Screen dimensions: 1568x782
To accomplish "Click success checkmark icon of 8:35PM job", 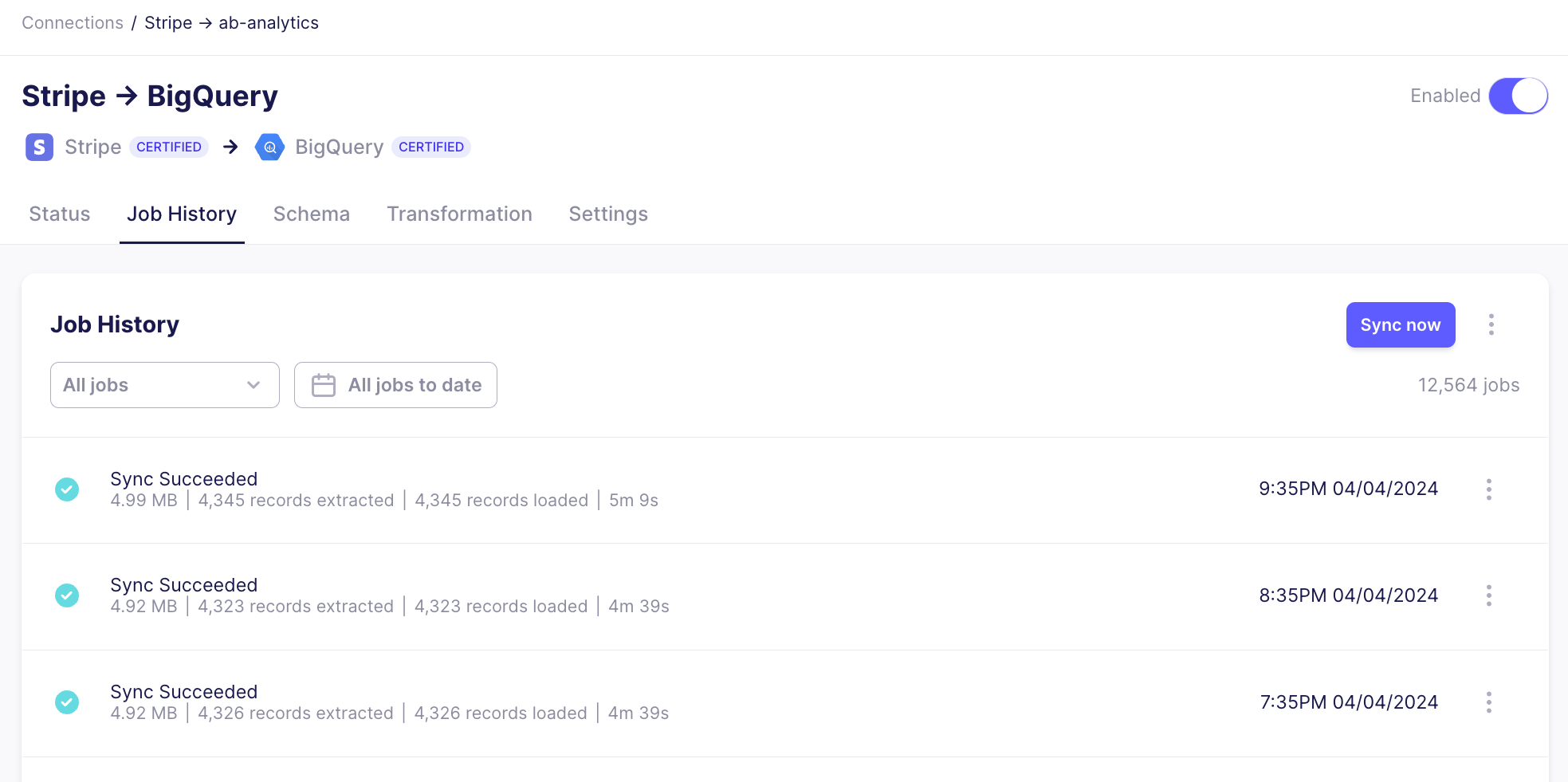I will point(67,595).
